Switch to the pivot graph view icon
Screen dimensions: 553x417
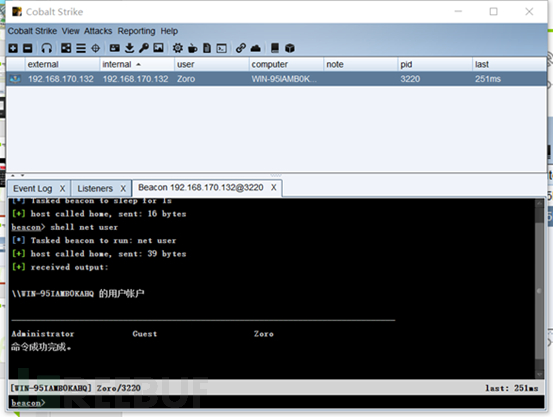coord(66,48)
